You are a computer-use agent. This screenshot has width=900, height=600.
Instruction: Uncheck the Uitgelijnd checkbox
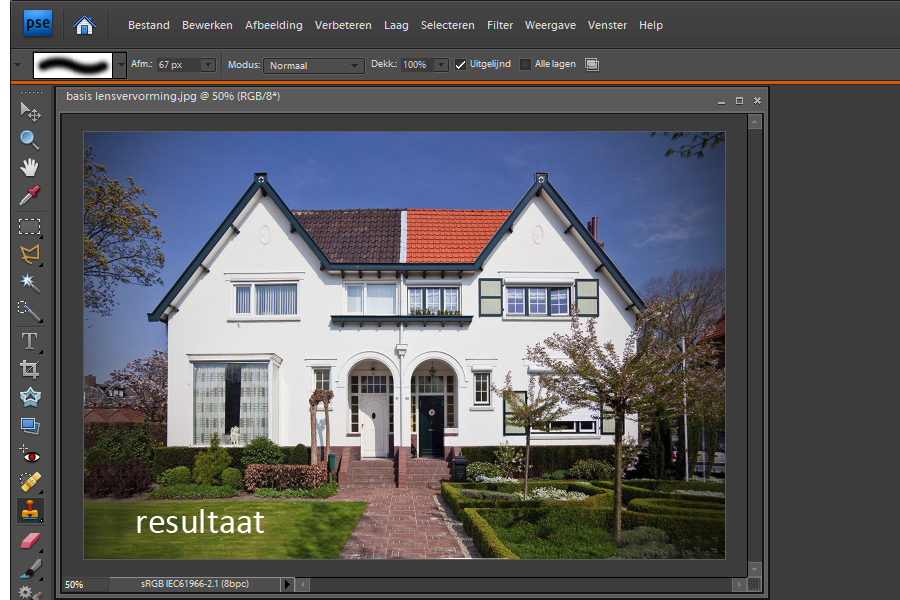pyautogui.click(x=461, y=65)
